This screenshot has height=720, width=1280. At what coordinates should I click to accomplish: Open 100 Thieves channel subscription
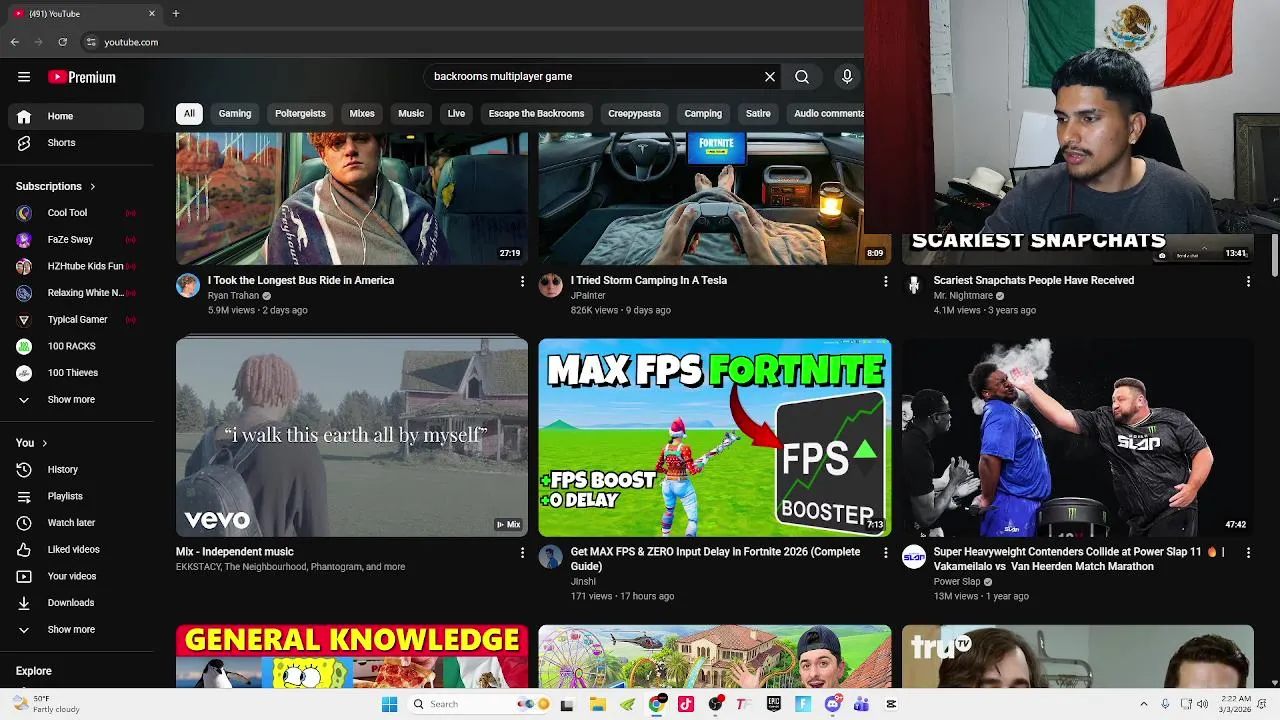[76, 373]
